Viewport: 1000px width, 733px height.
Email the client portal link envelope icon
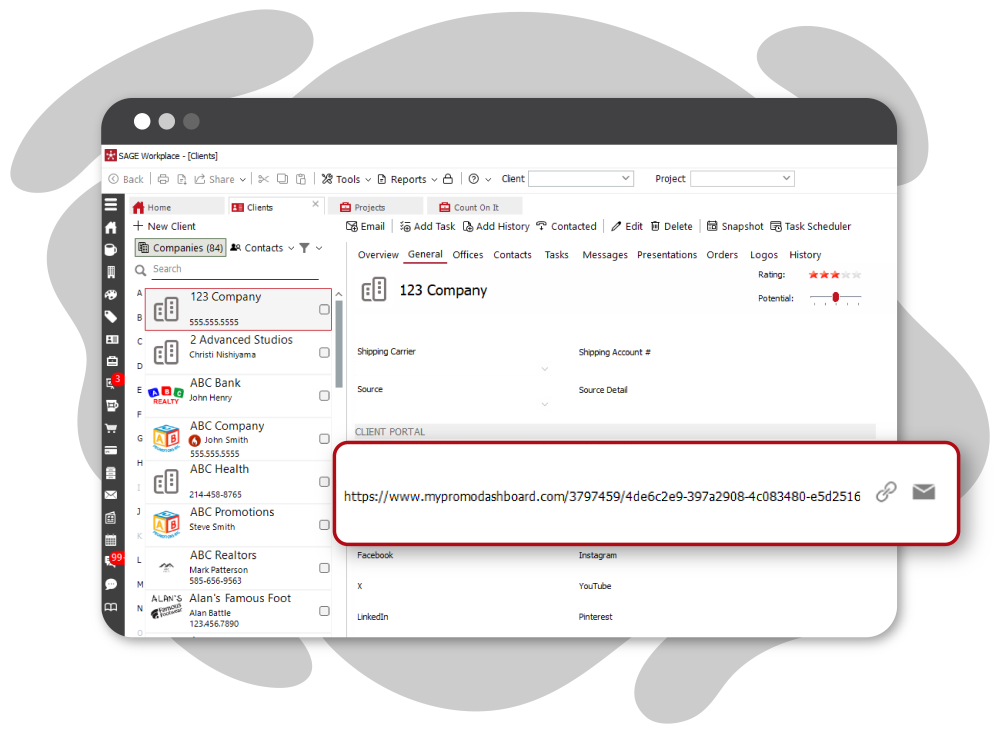coord(923,492)
